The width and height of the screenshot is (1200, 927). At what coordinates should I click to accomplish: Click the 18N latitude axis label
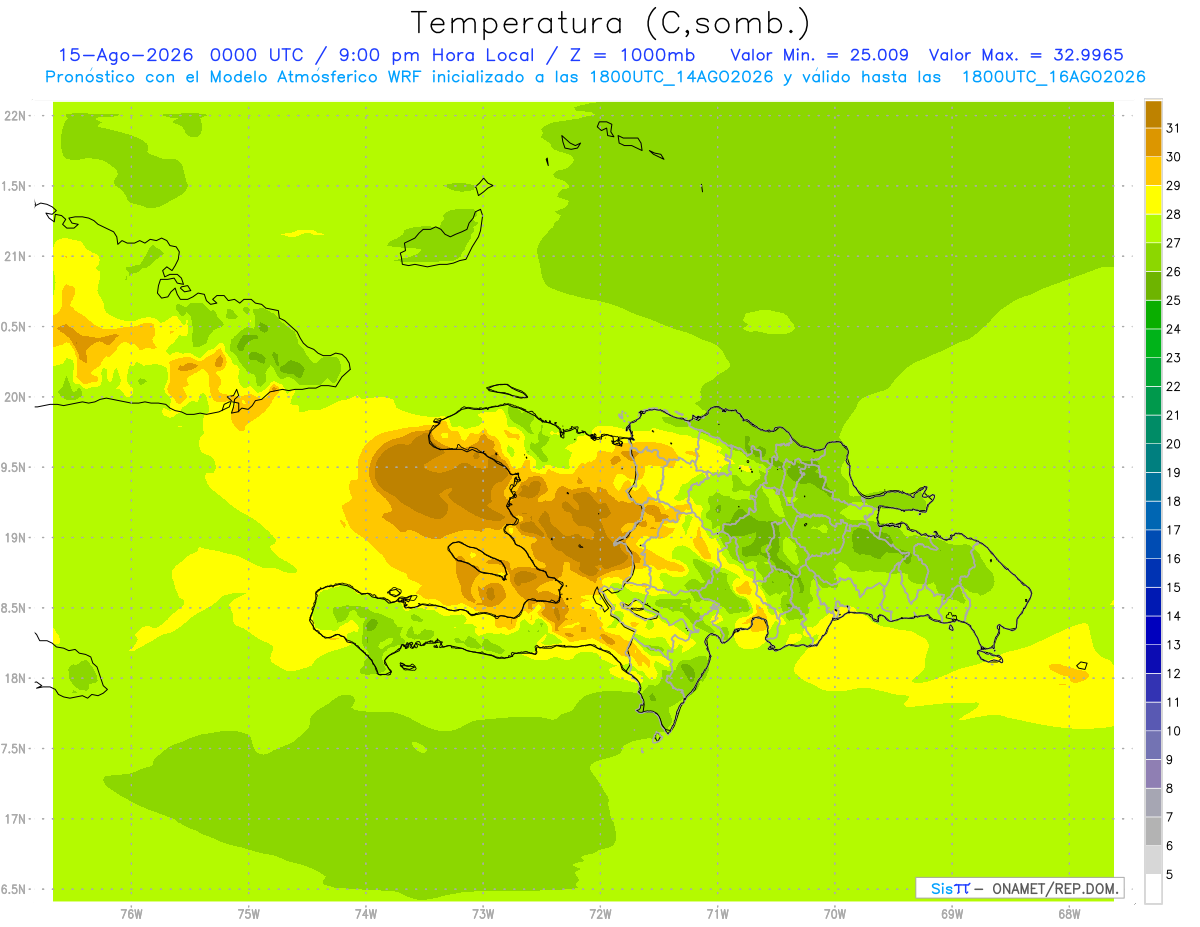[x=16, y=678]
